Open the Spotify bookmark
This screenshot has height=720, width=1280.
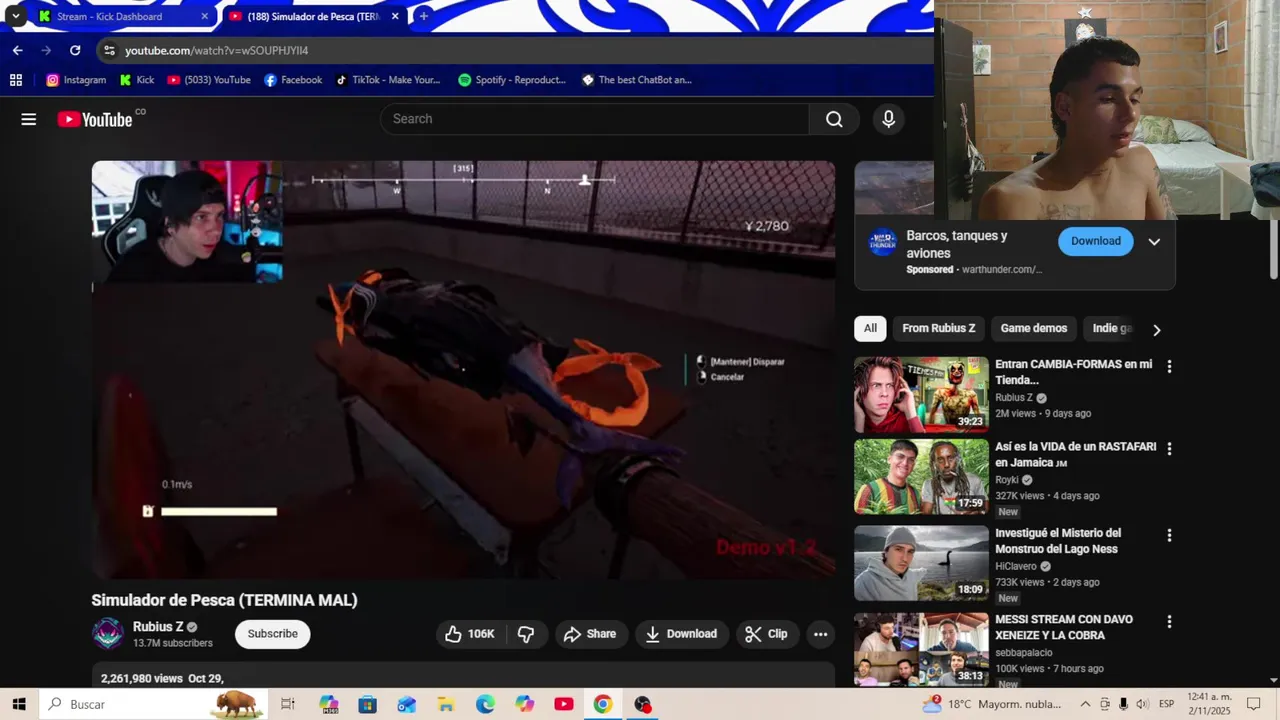[x=512, y=80]
